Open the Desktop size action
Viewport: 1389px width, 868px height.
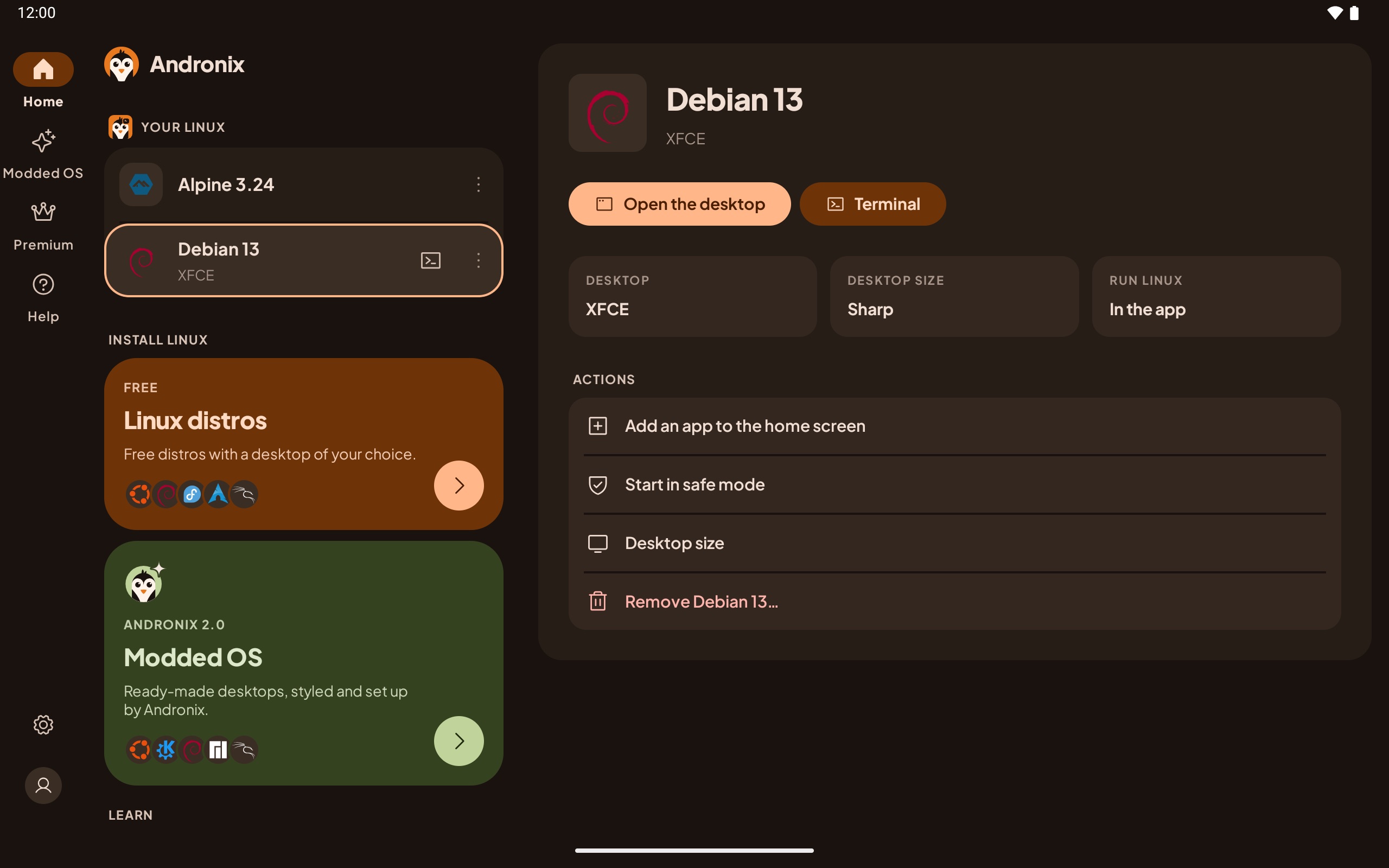(x=954, y=543)
